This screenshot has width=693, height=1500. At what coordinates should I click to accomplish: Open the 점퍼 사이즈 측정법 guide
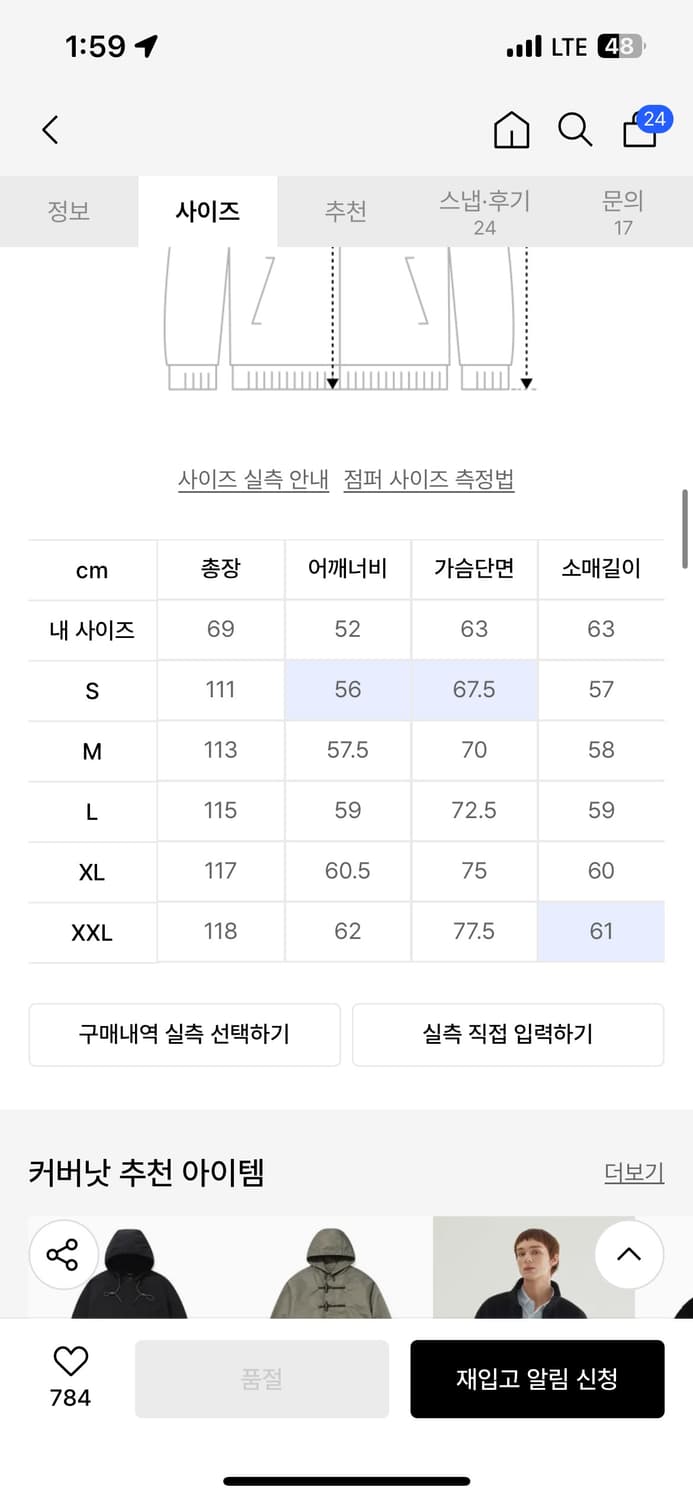pyautogui.click(x=429, y=479)
